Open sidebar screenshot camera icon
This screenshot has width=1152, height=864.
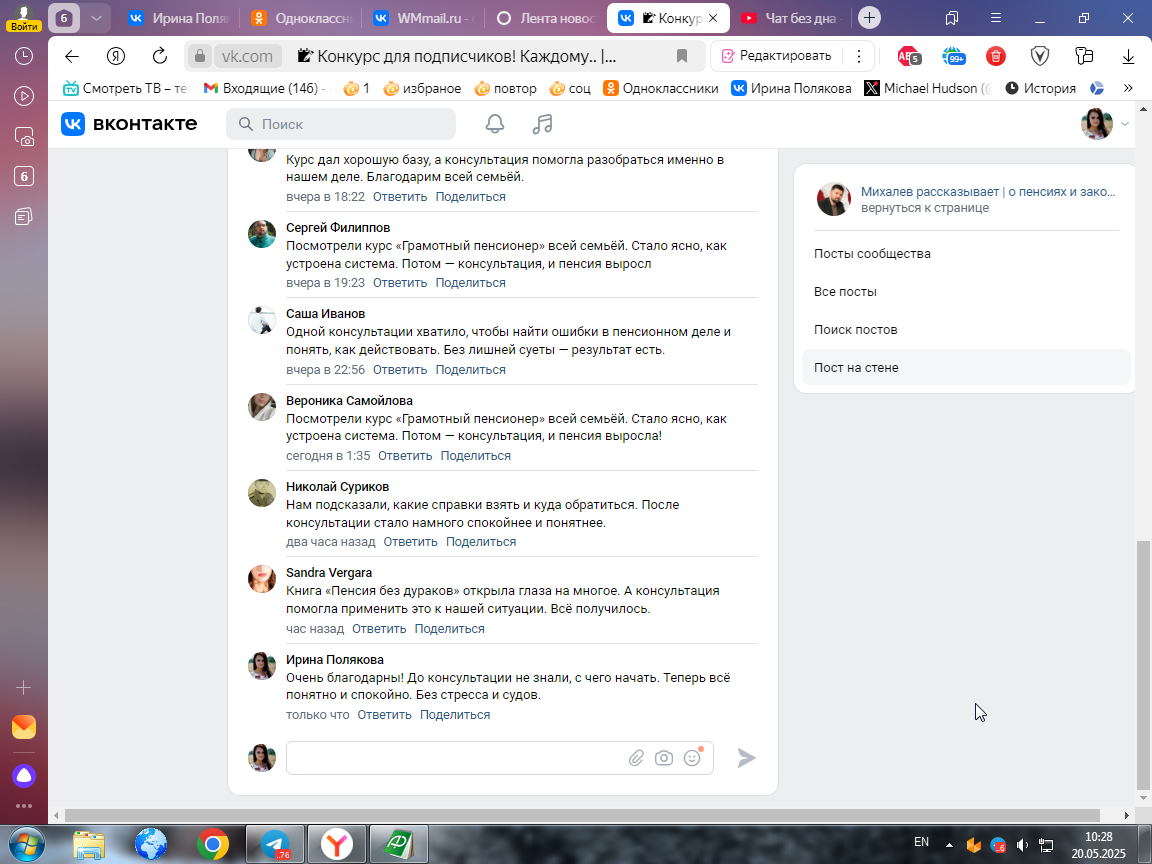(24, 137)
